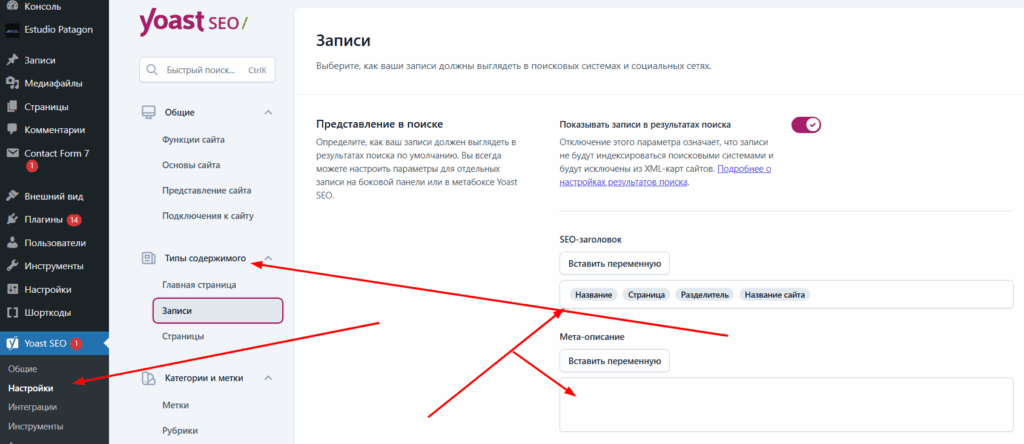Open Интеграции submenu under Yoast SEO

click(x=33, y=407)
